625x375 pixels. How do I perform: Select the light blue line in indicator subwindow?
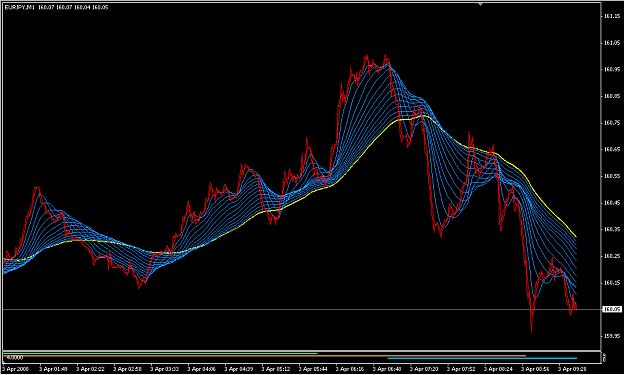point(482,358)
